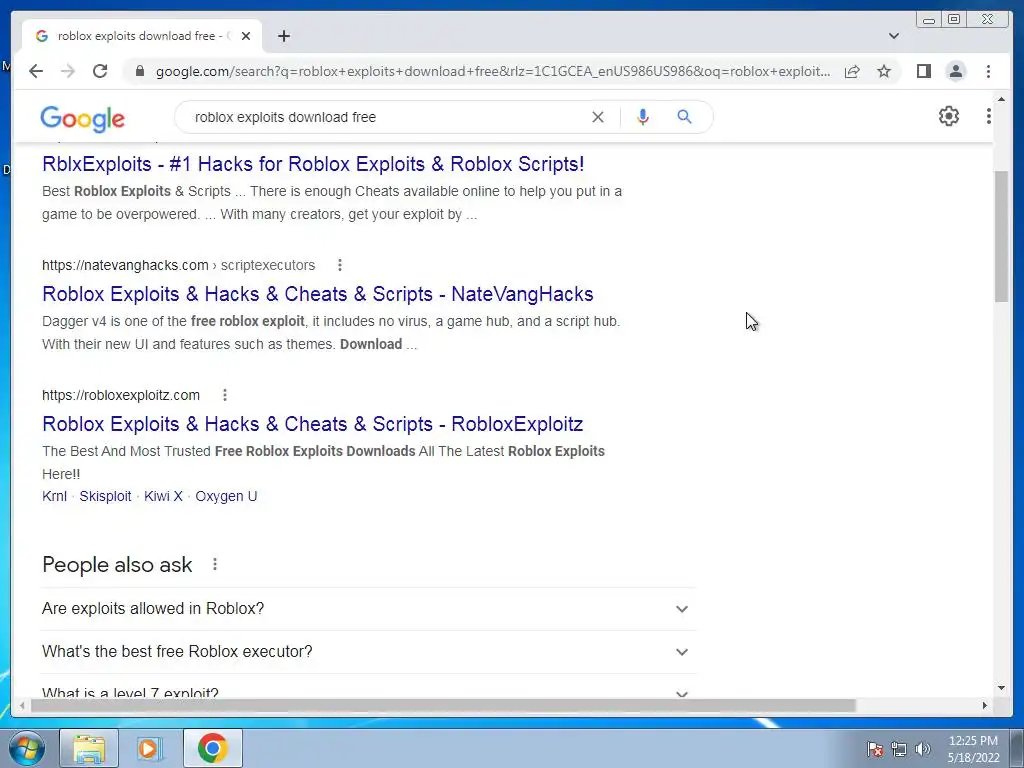Viewport: 1024px width, 768px height.
Task: Launch Windows Media Player from taskbar
Action: click(x=149, y=748)
